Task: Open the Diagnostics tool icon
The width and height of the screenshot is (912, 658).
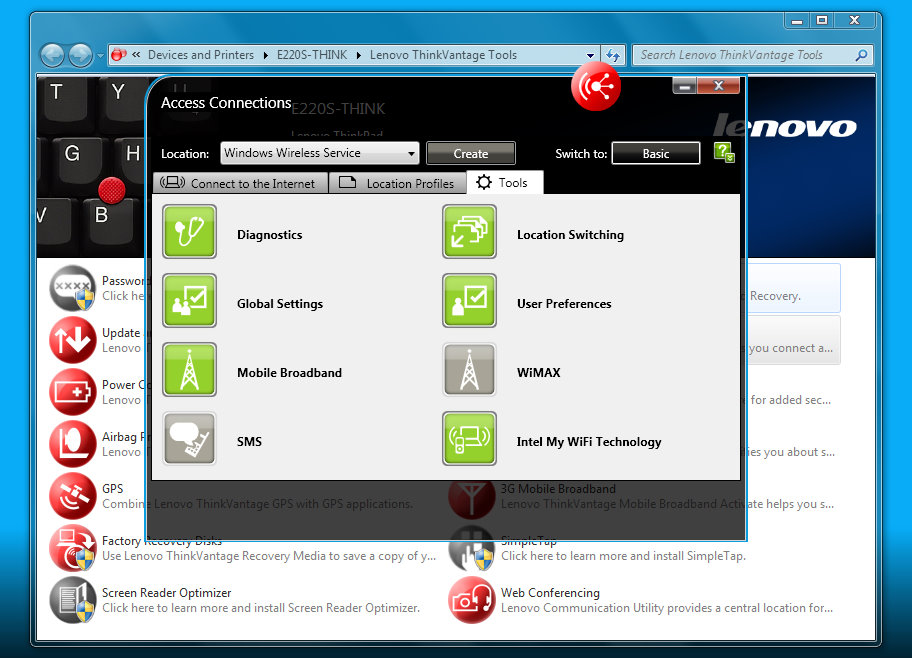Action: pyautogui.click(x=190, y=232)
